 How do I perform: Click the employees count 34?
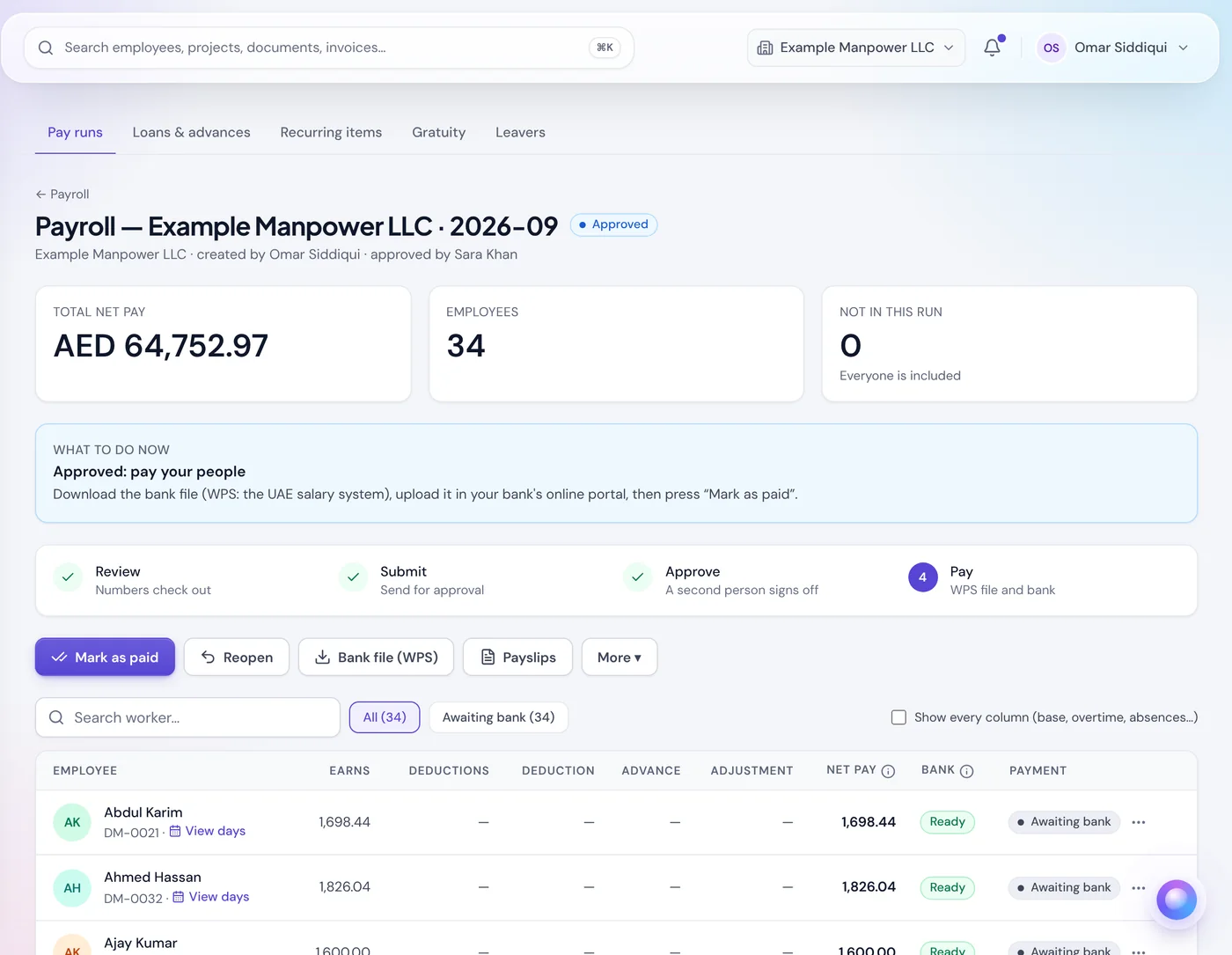click(466, 346)
